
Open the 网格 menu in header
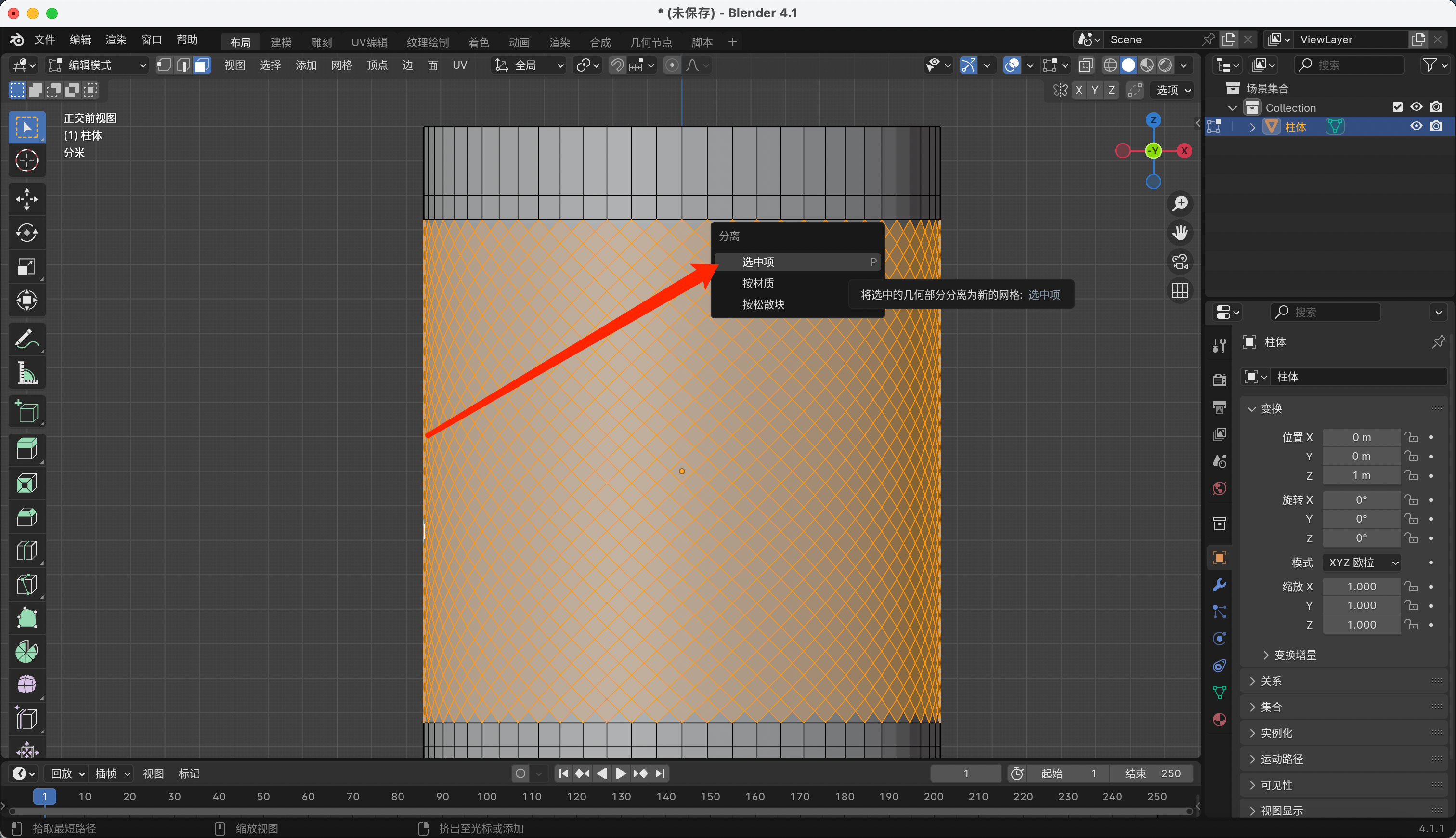[341, 65]
